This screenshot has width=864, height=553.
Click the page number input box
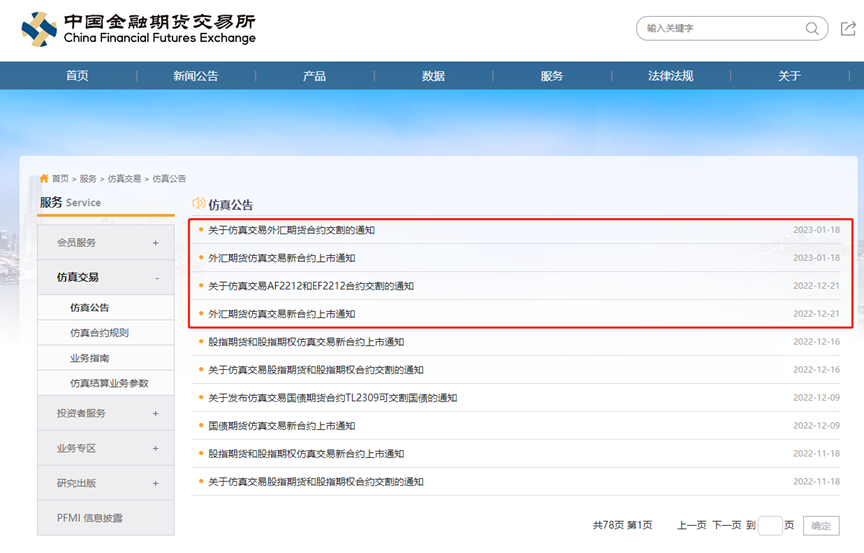(x=770, y=526)
